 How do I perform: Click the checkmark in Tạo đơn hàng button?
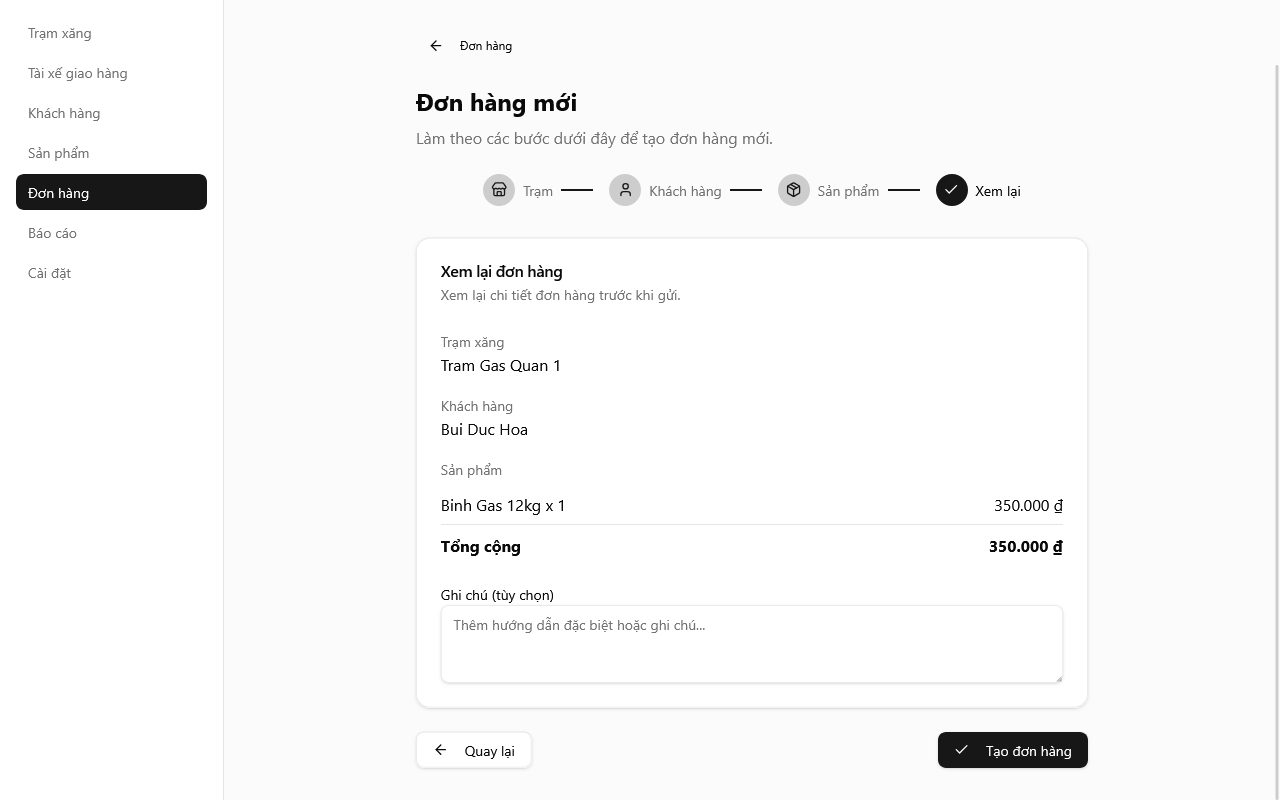coord(961,750)
